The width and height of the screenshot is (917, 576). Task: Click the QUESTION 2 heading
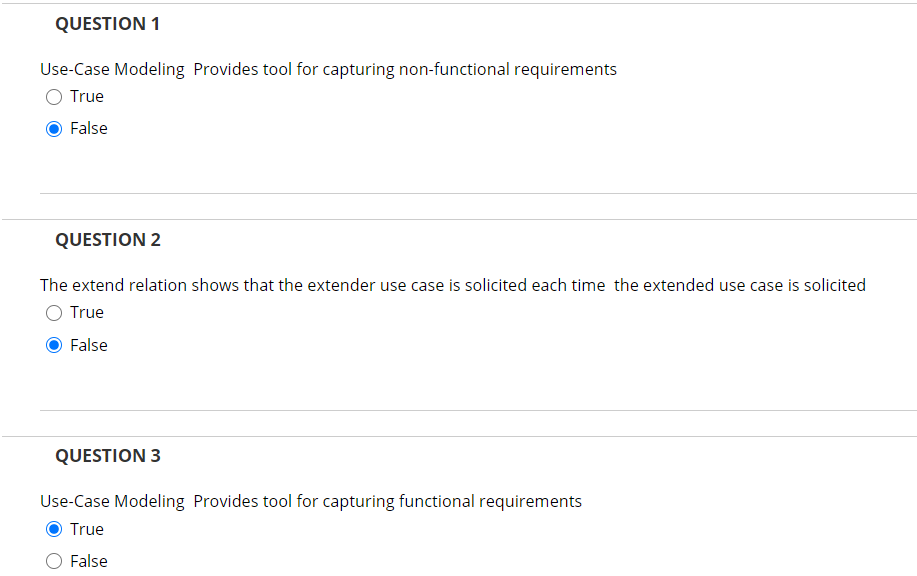[108, 239]
